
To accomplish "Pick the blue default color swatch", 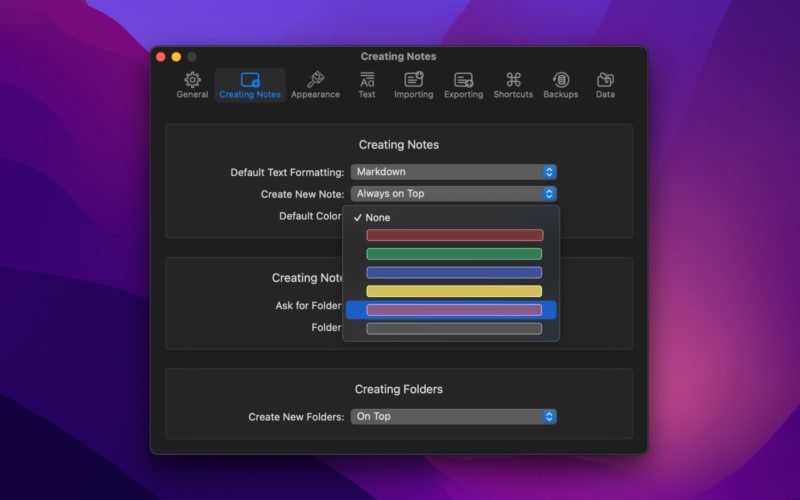I will (x=454, y=272).
